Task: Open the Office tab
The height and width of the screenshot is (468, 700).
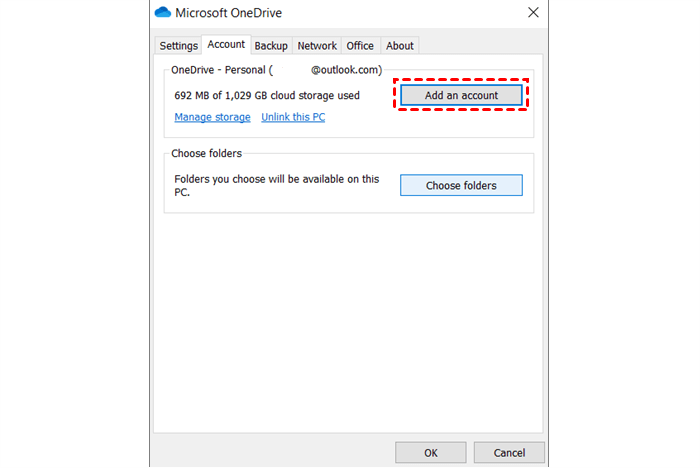Action: point(360,46)
